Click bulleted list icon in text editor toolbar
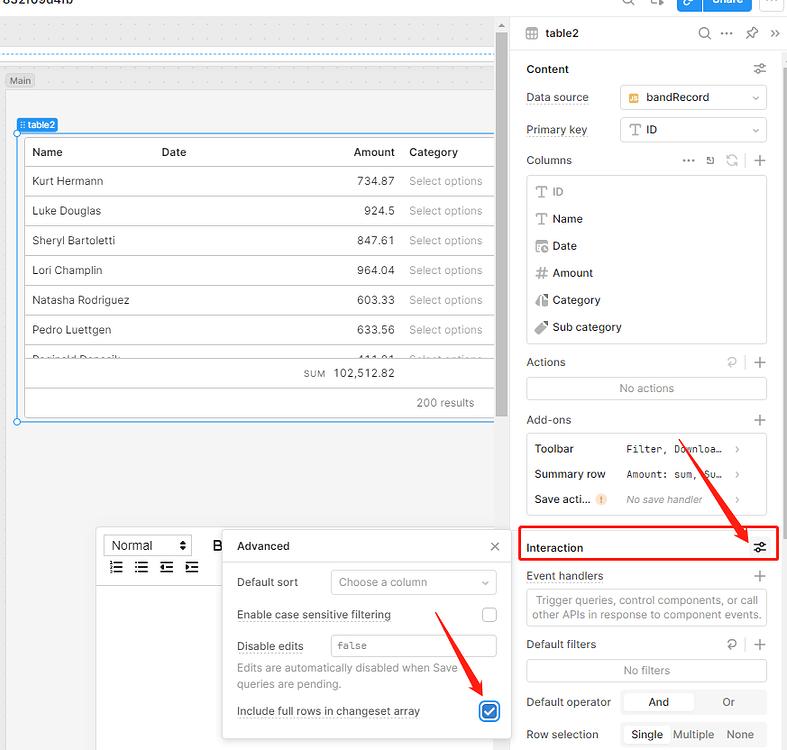Viewport: 787px width, 750px height. pyautogui.click(x=142, y=567)
